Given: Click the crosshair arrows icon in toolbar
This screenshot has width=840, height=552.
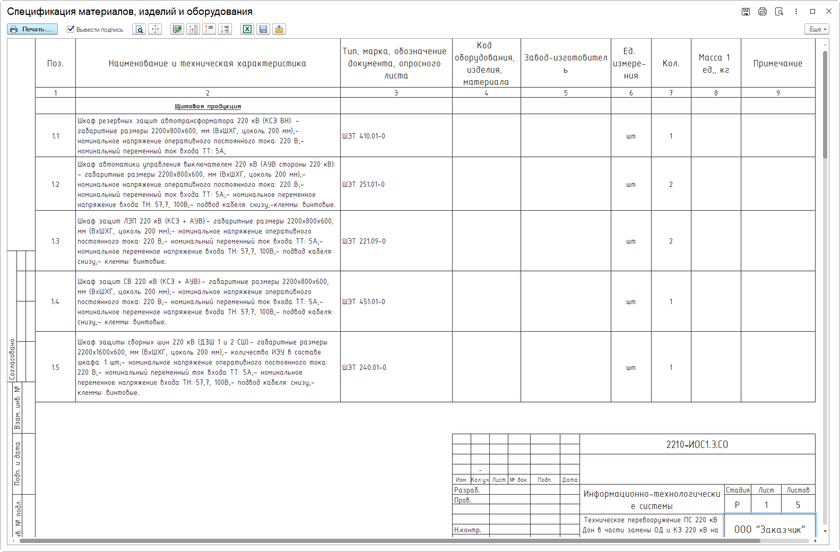Looking at the screenshot, I should click(155, 30).
